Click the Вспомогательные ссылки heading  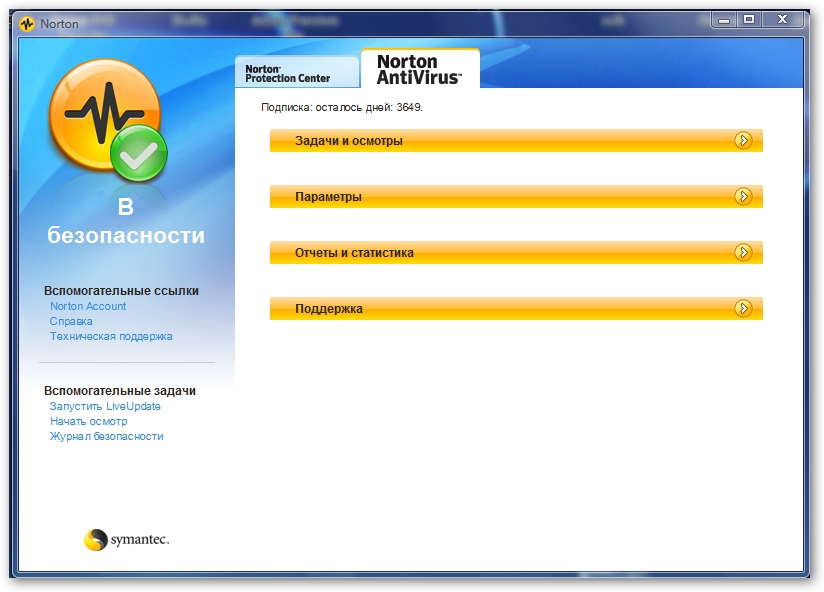coord(121,291)
